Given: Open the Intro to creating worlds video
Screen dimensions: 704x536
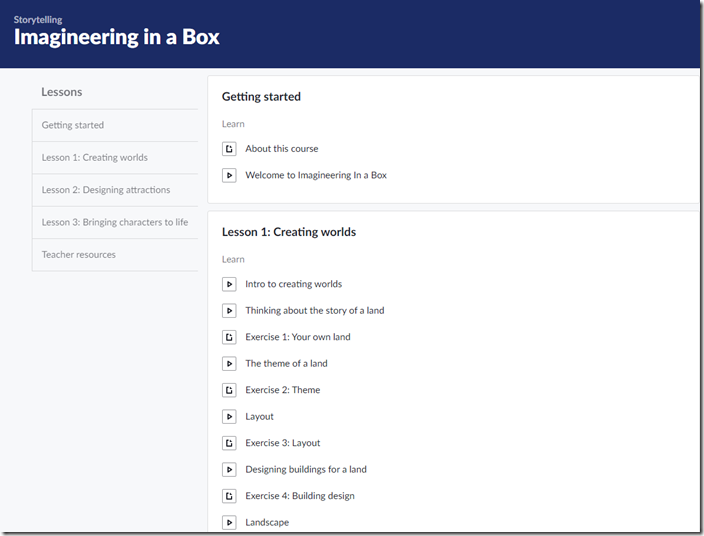Looking at the screenshot, I should (293, 284).
